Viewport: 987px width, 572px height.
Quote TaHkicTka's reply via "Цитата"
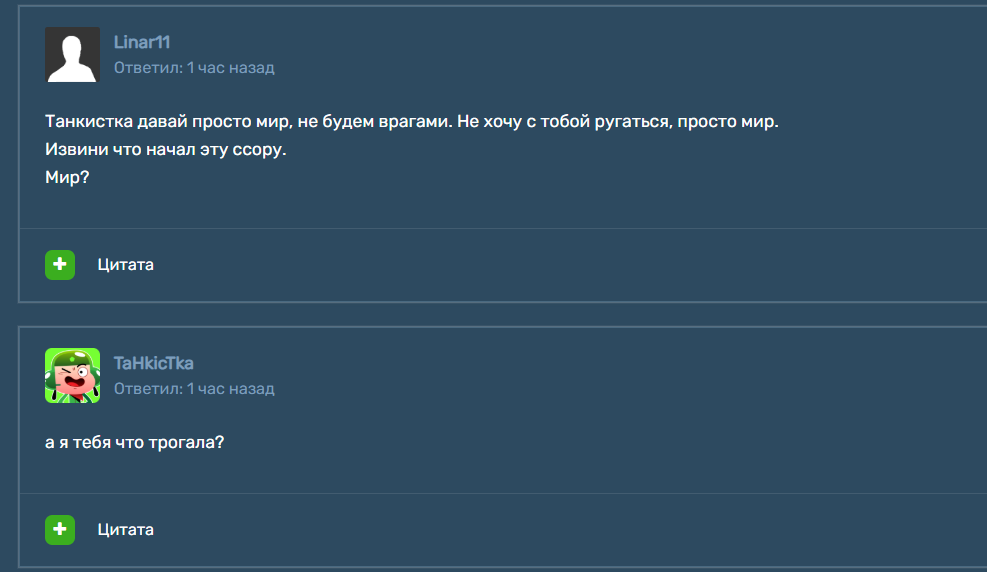126,530
